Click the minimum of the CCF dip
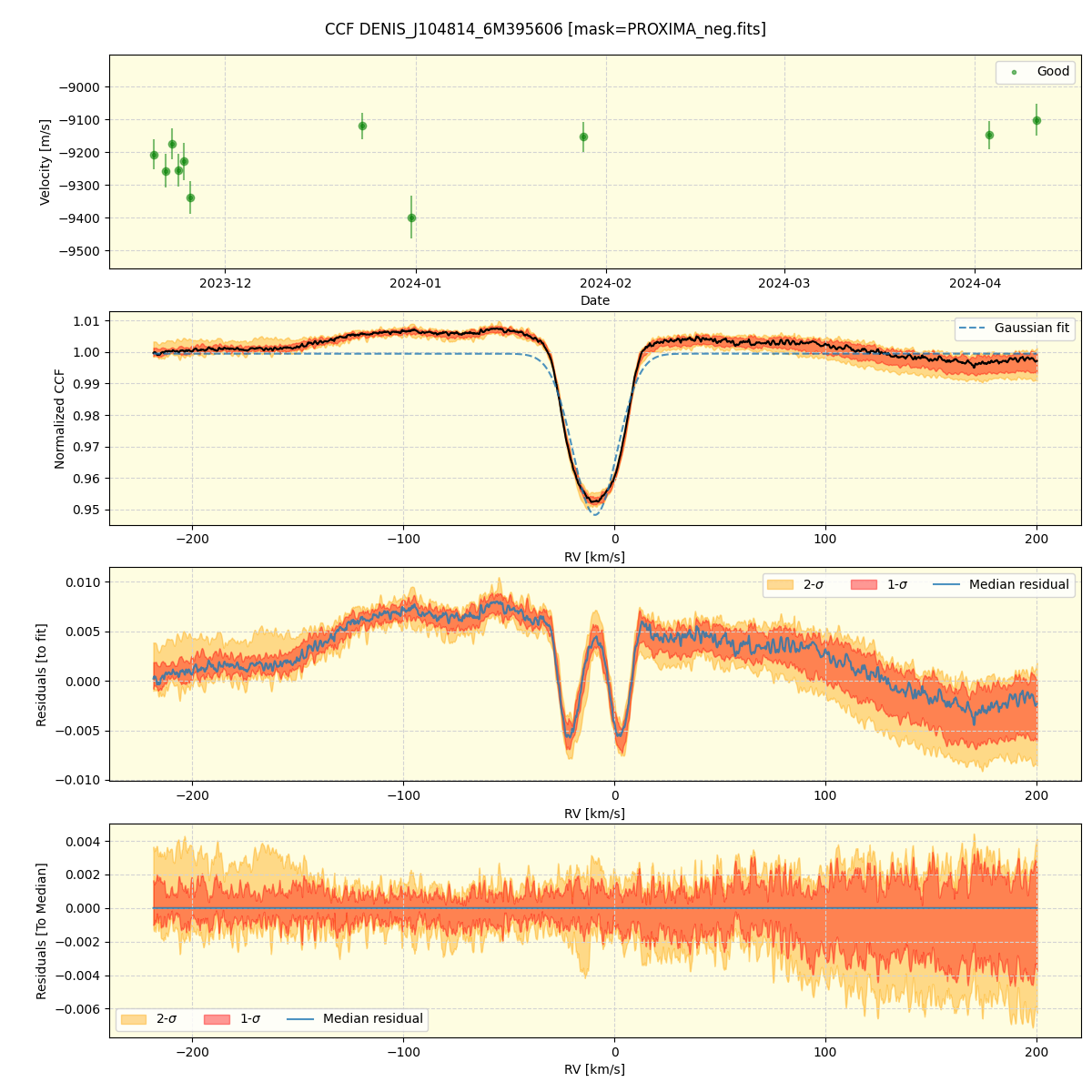 coord(594,501)
